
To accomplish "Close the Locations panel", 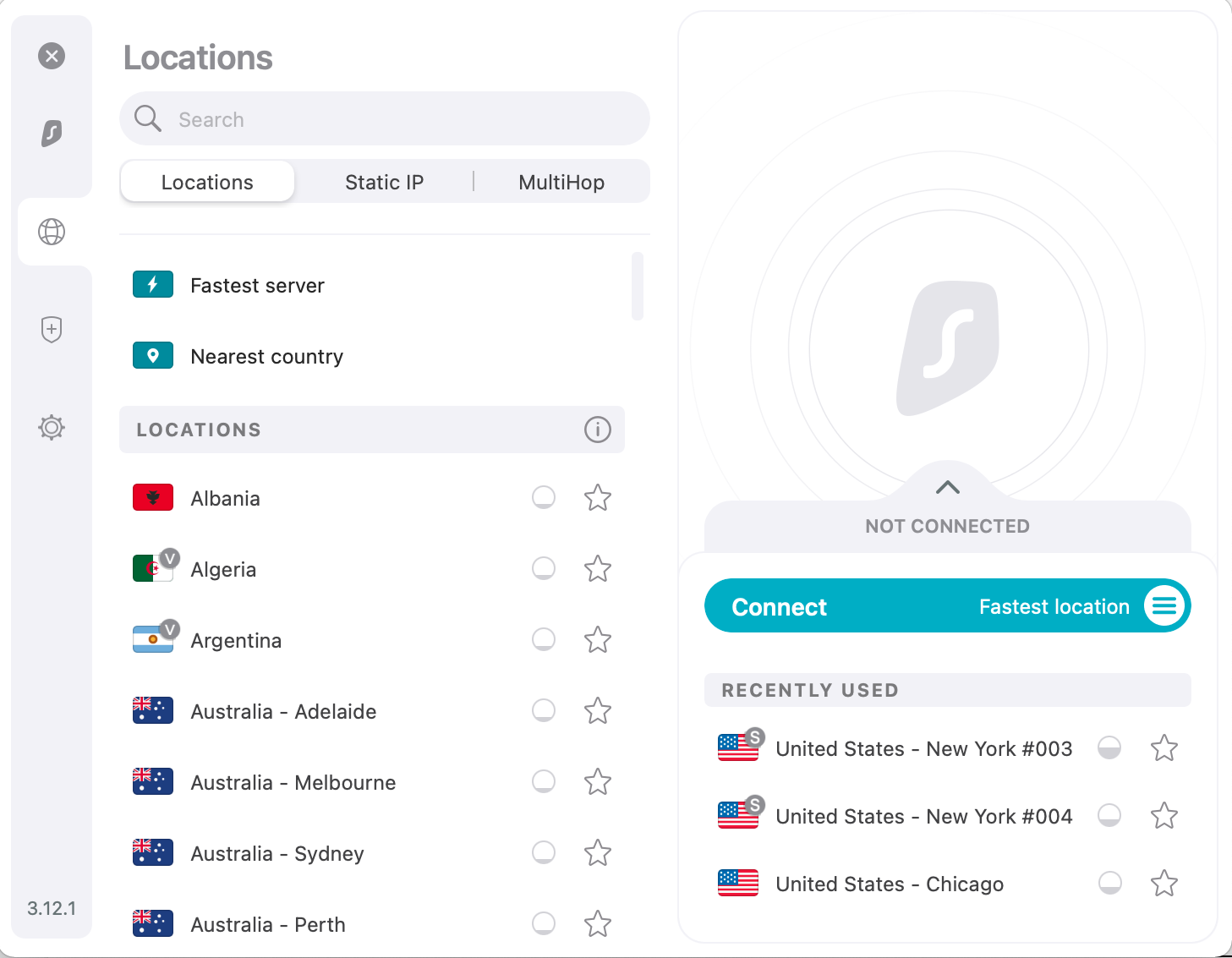I will coord(52,56).
